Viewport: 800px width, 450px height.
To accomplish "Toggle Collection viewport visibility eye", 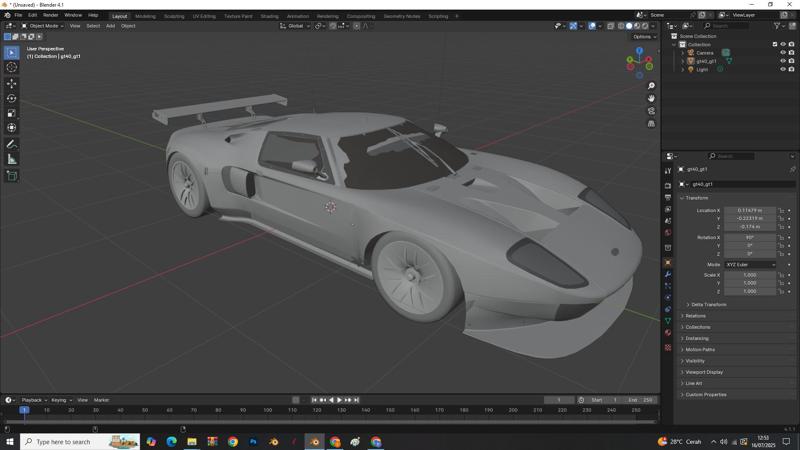I will [x=783, y=44].
